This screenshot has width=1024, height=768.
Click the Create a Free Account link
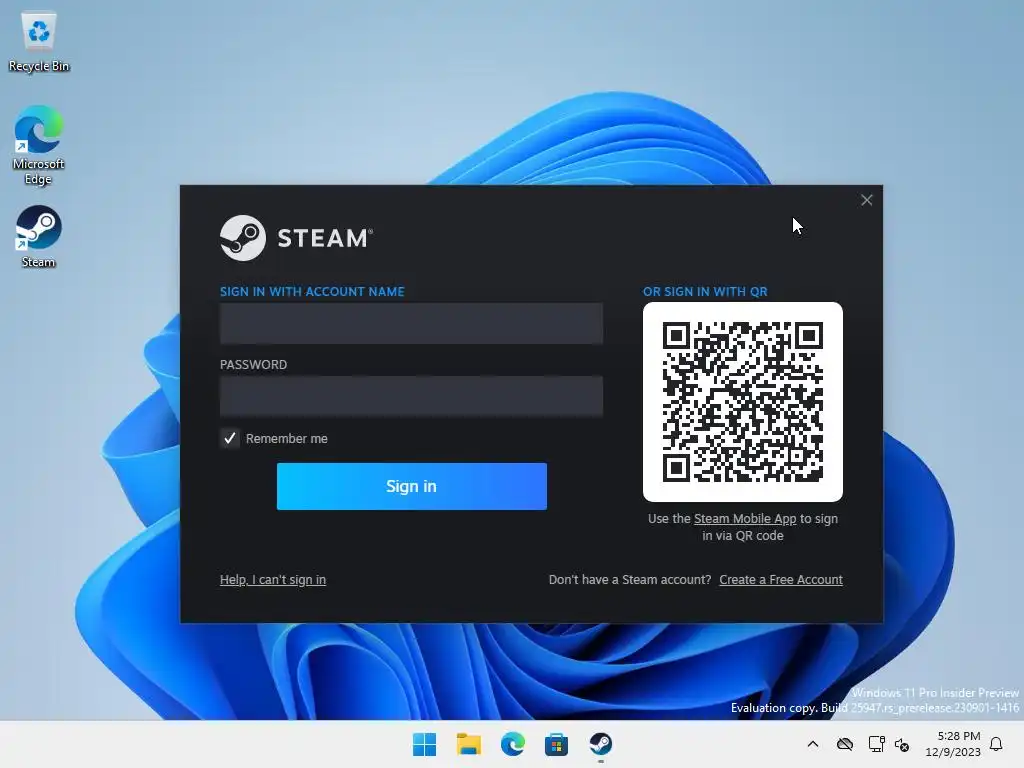(780, 579)
